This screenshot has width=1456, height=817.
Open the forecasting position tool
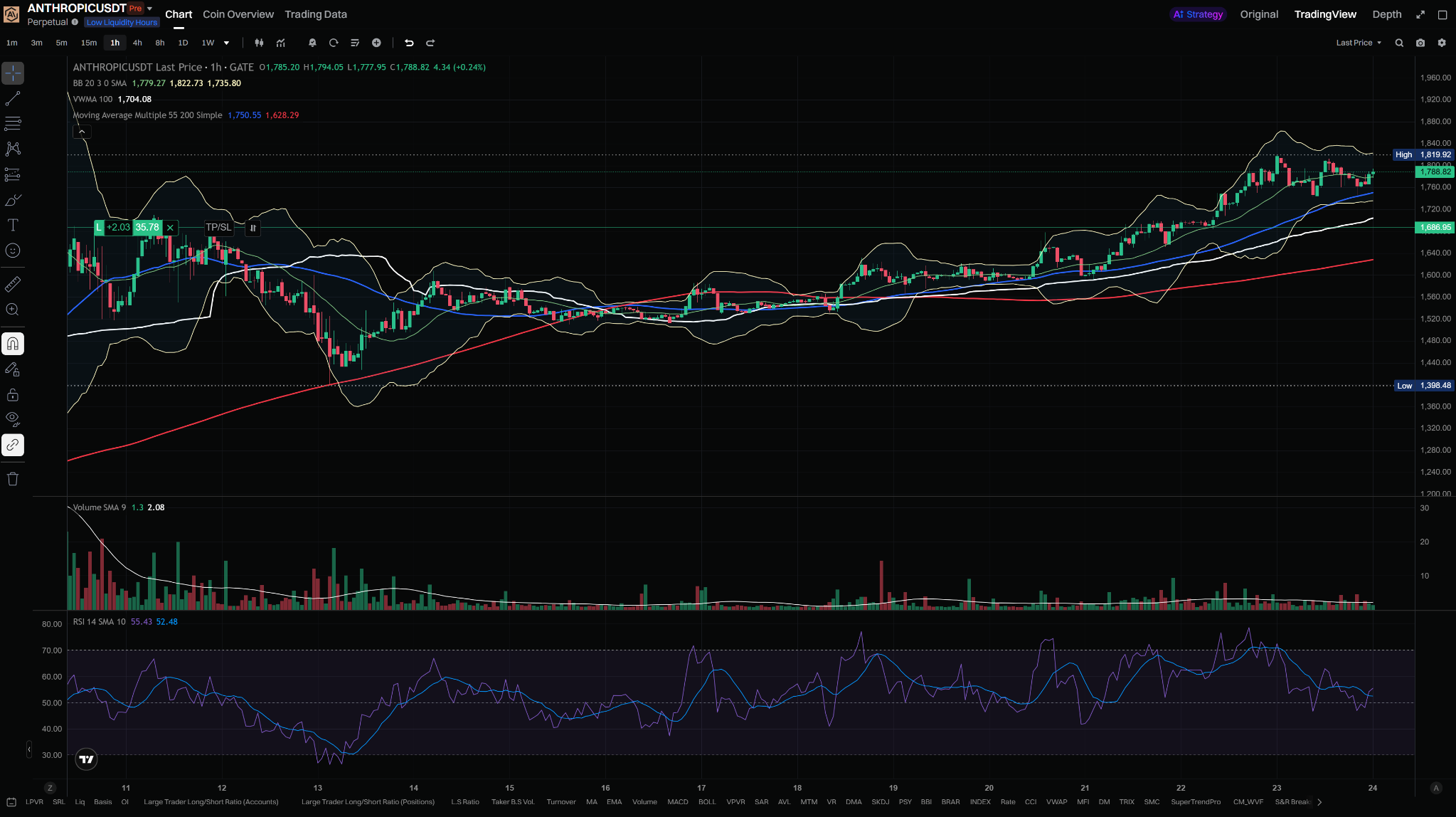coord(13,174)
